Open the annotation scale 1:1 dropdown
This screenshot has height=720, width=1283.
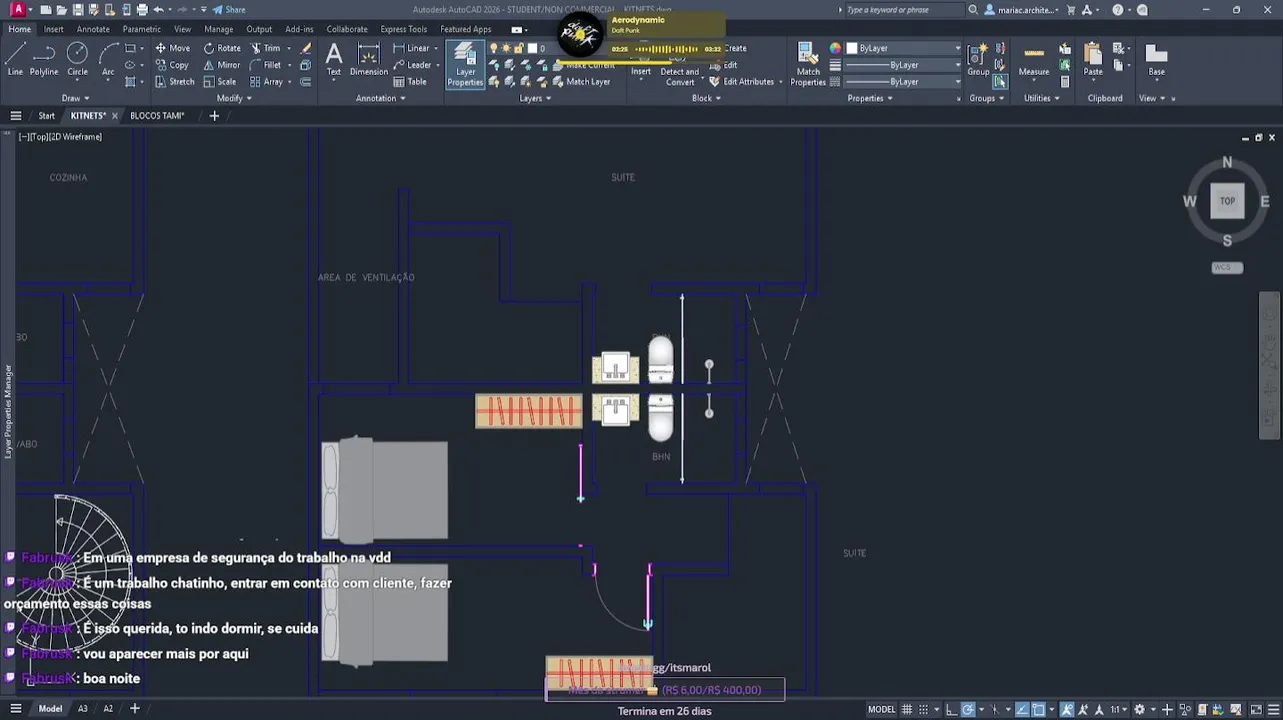(x=1117, y=709)
